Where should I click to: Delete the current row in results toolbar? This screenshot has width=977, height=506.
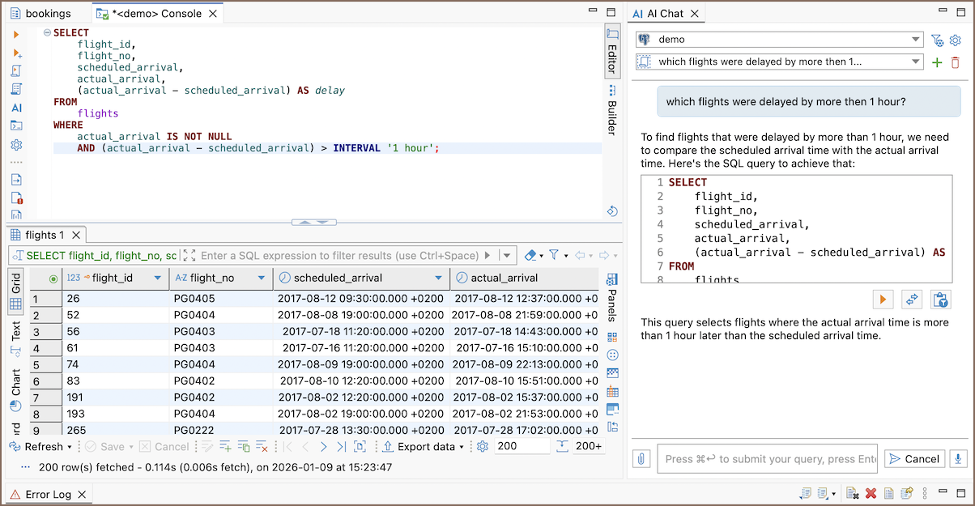pos(262,446)
